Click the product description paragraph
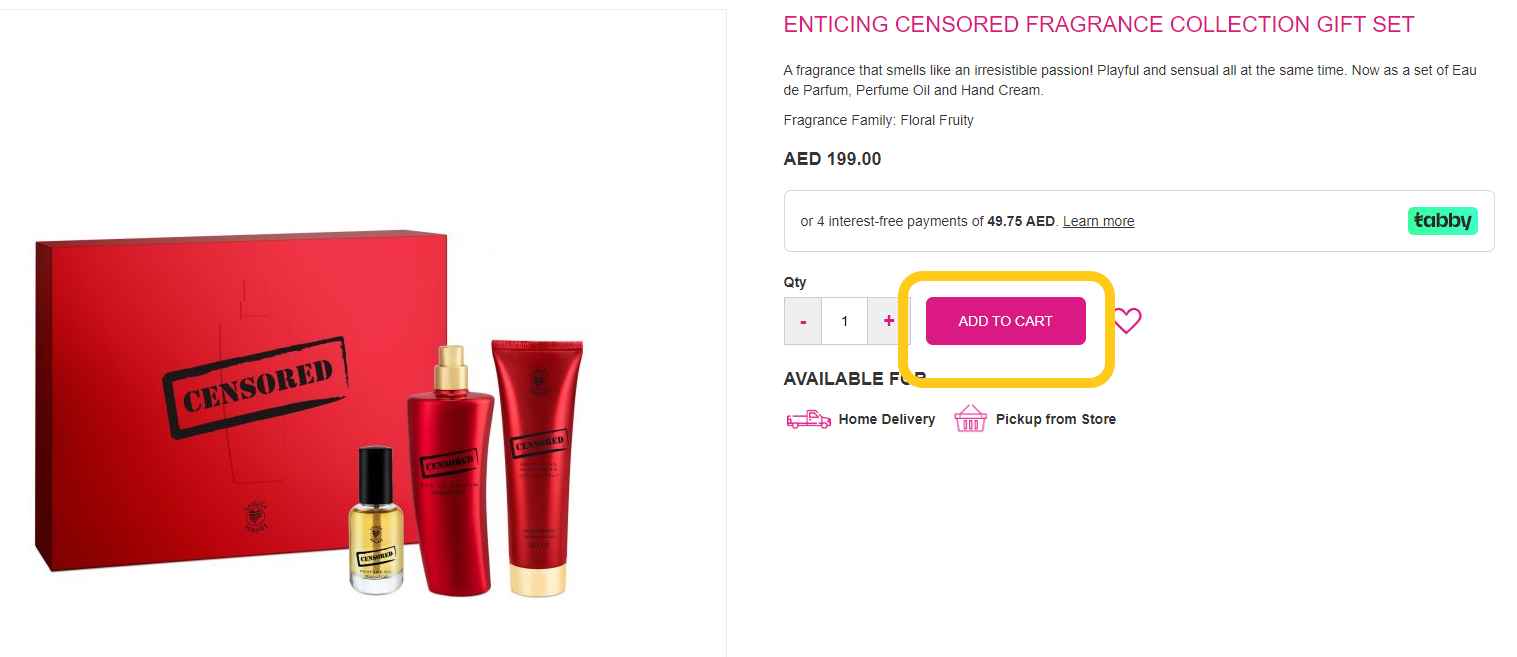Image resolution: width=1517 pixels, height=657 pixels. 1130,80
